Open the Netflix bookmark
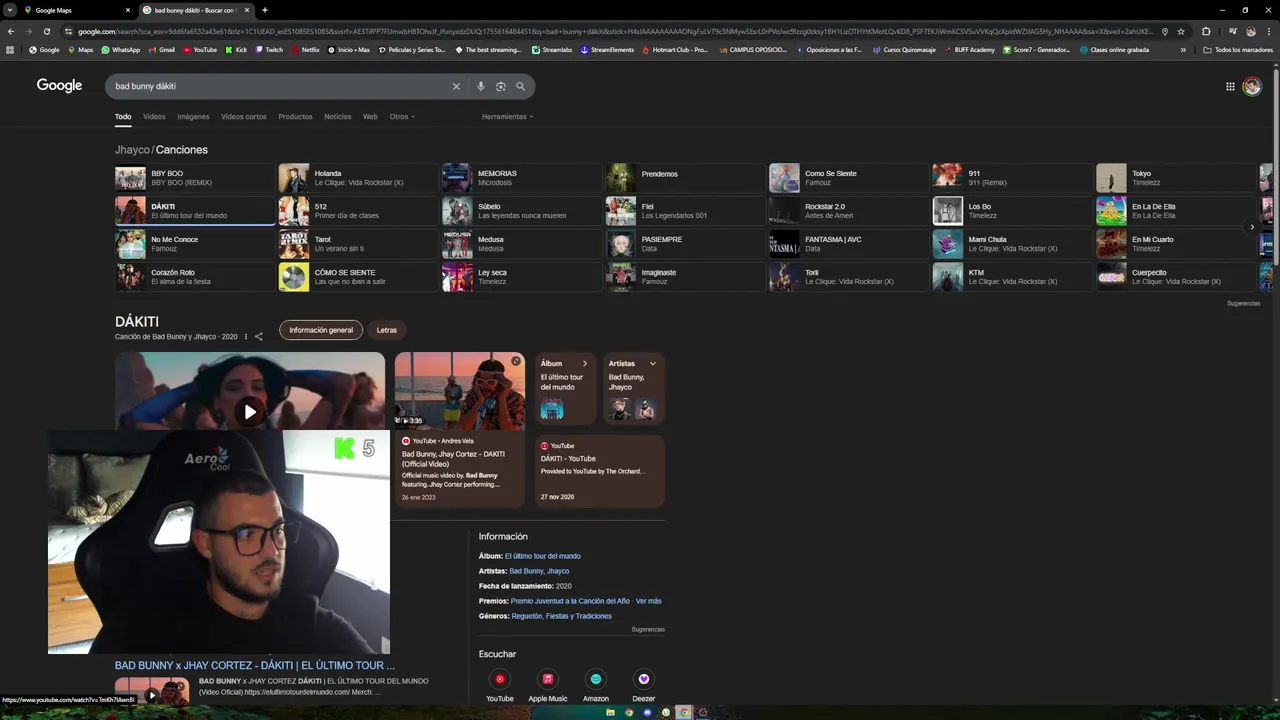Screen dimensions: 1280x720 click(305, 50)
